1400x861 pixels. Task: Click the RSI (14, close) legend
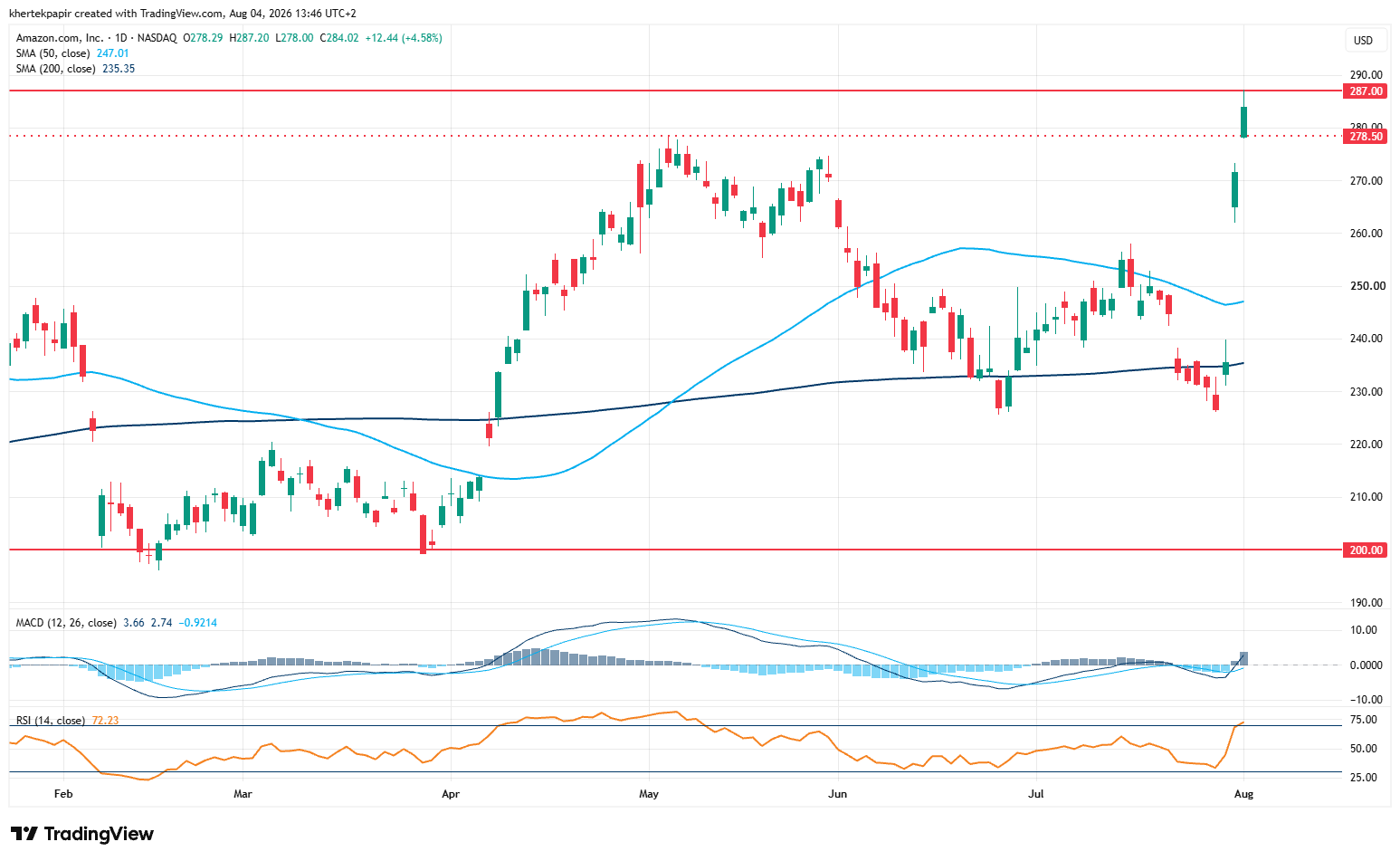[51, 721]
